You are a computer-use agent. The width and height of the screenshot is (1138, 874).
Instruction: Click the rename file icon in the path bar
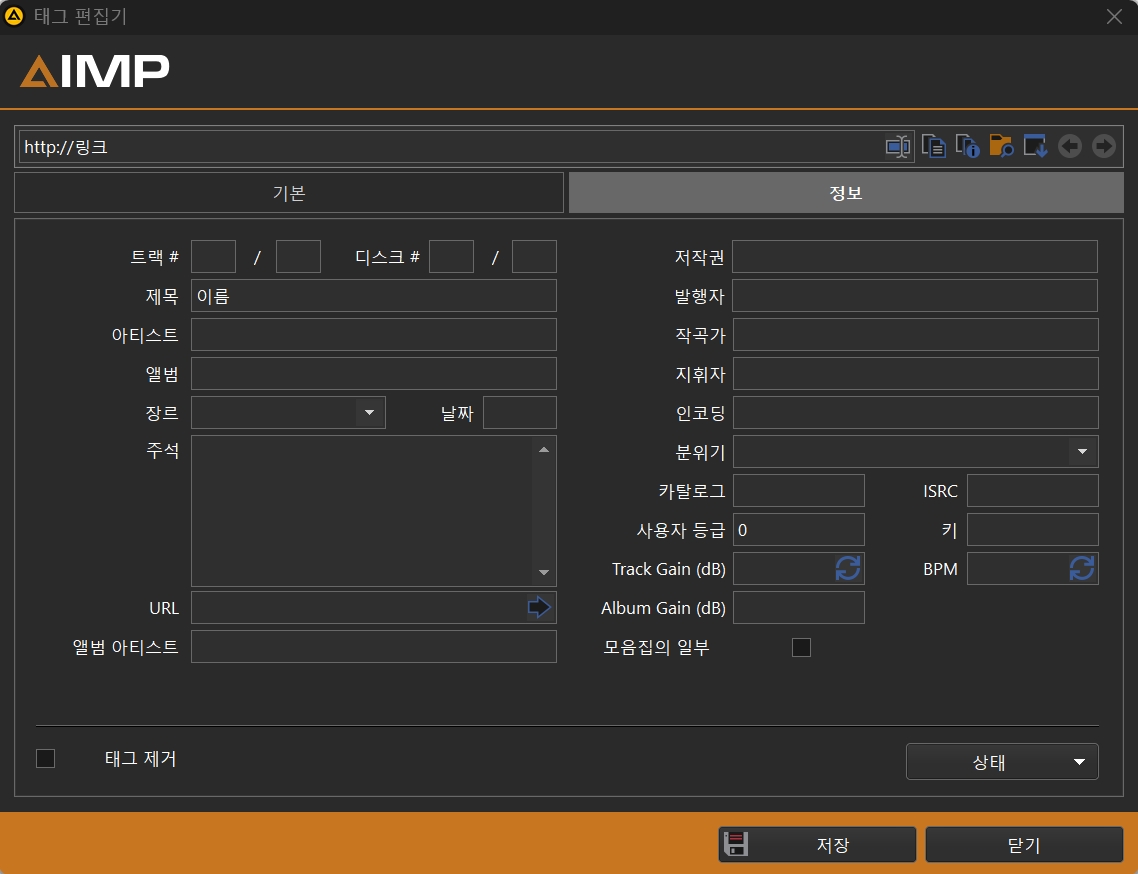coord(898,147)
